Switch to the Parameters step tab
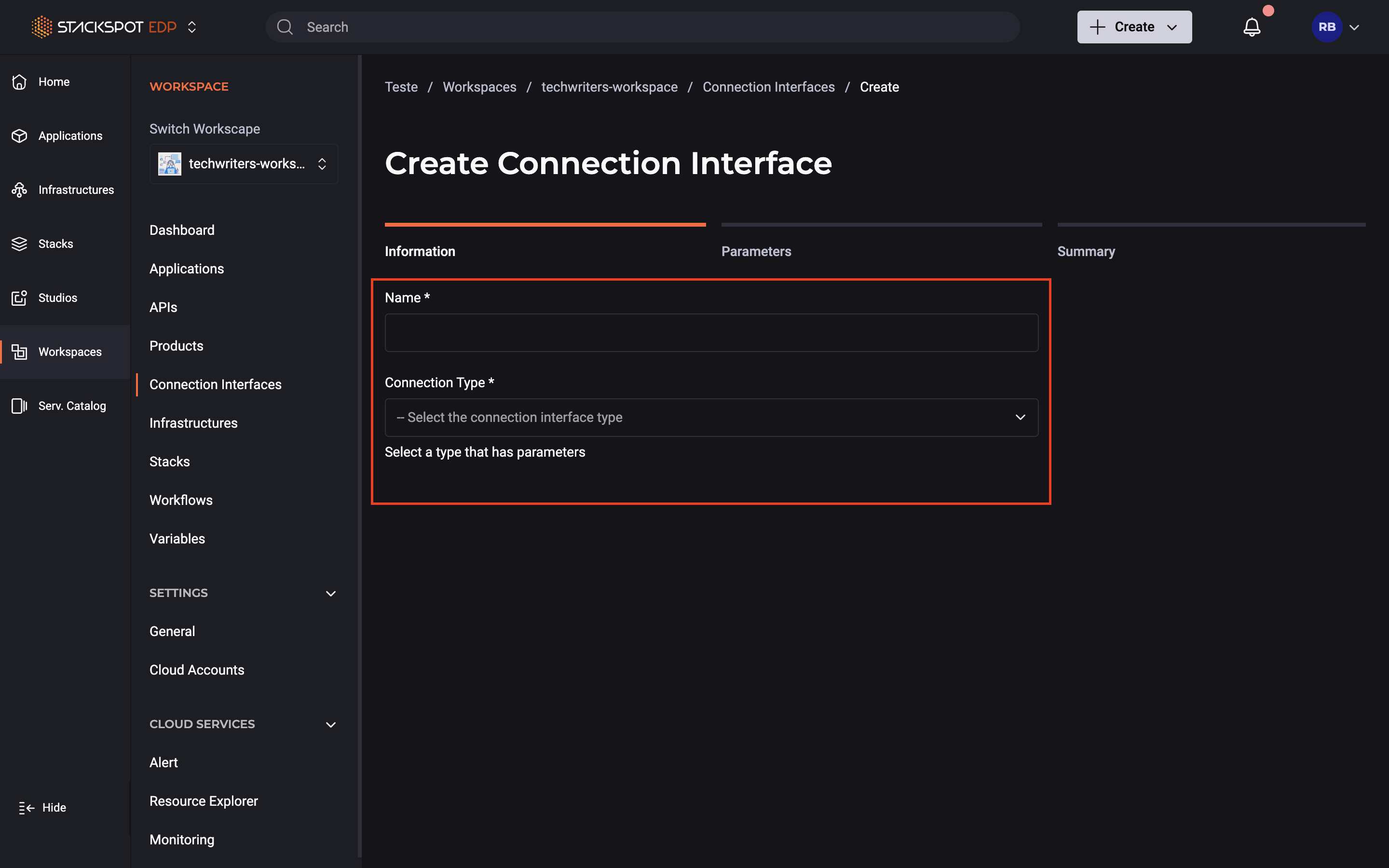Screen dimensions: 1389x868 (756, 251)
